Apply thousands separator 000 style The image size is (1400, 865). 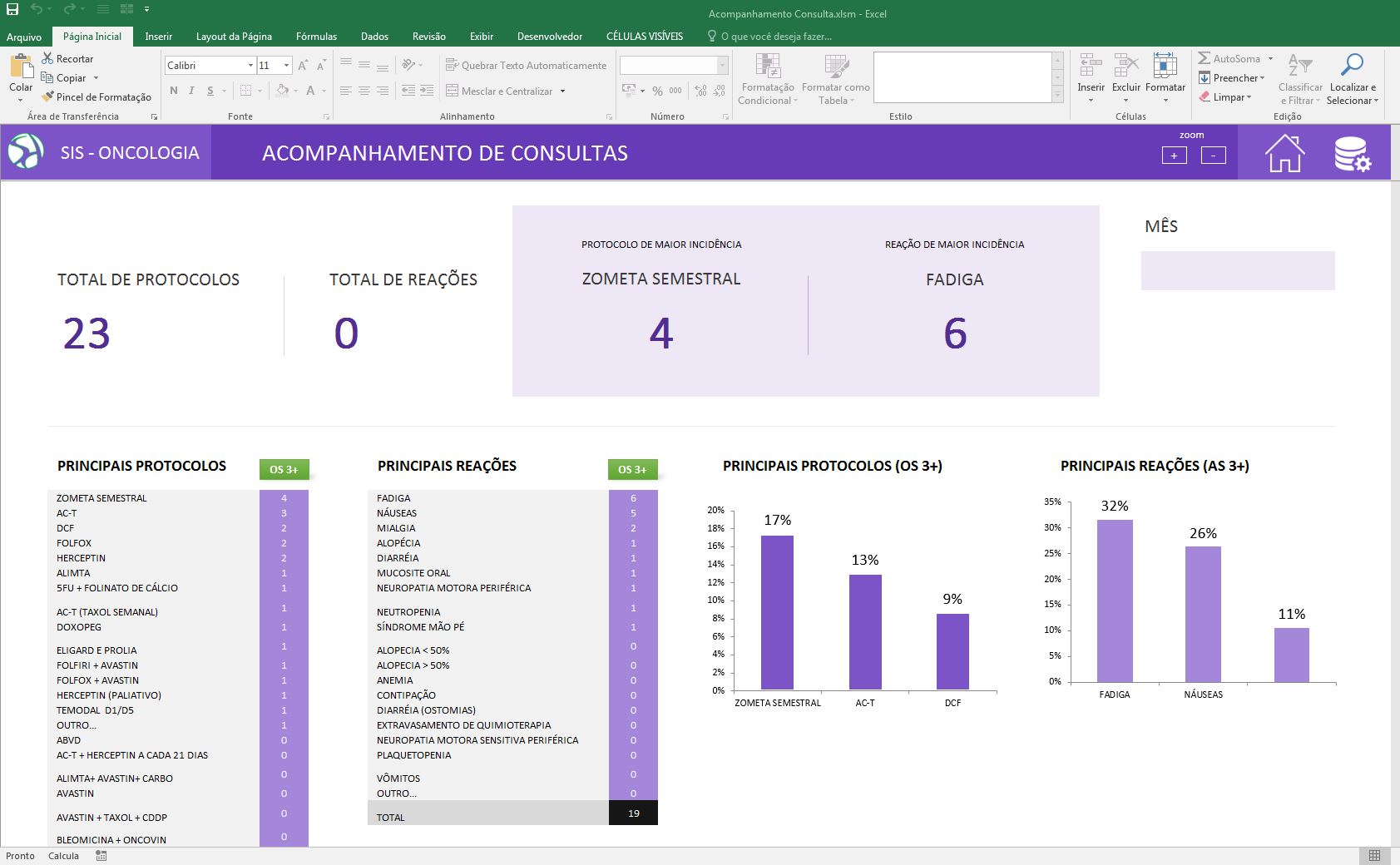coord(675,91)
